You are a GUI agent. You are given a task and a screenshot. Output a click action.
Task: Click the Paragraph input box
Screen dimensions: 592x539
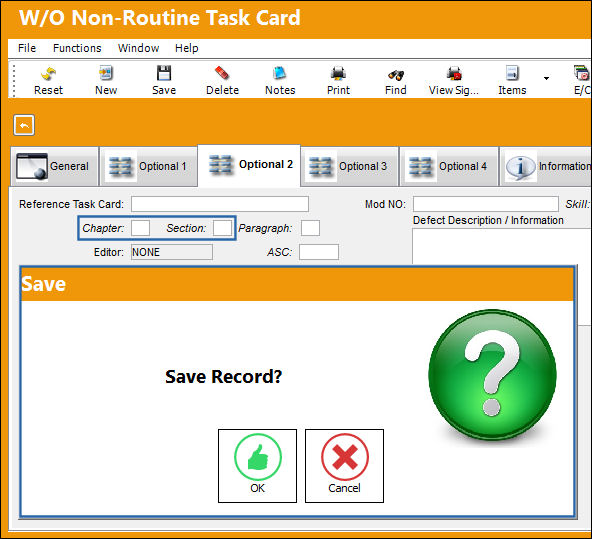point(310,228)
